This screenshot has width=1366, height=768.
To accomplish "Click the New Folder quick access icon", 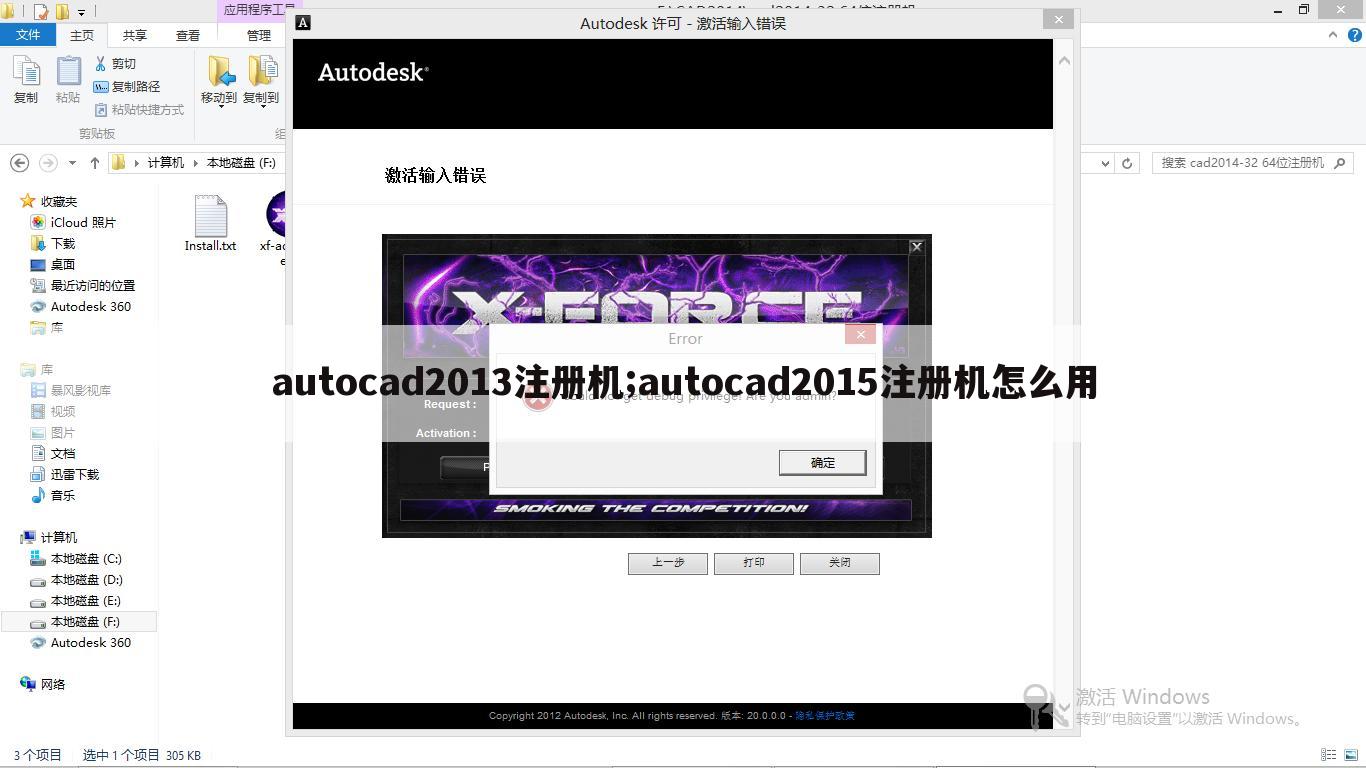I will 62,12.
